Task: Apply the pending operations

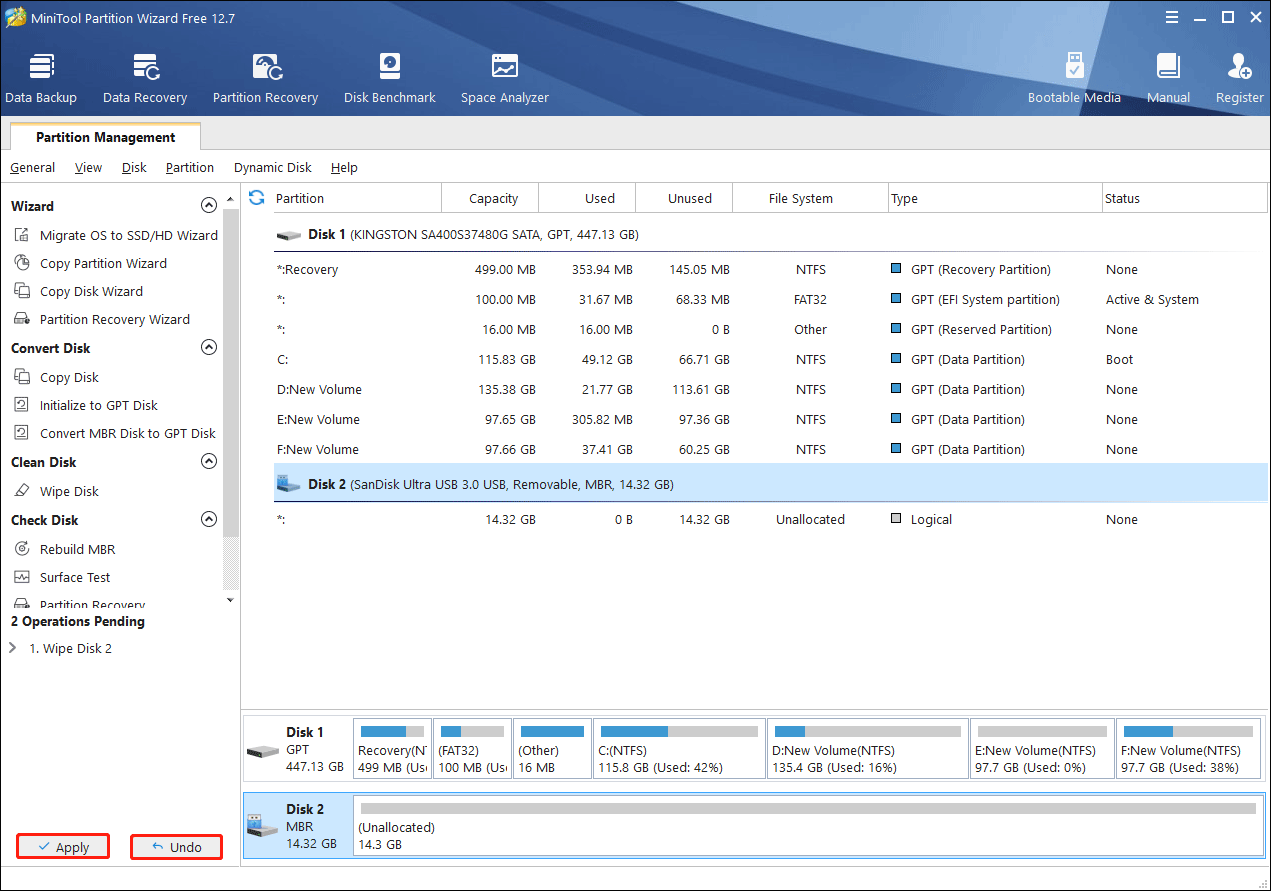Action: tap(63, 847)
